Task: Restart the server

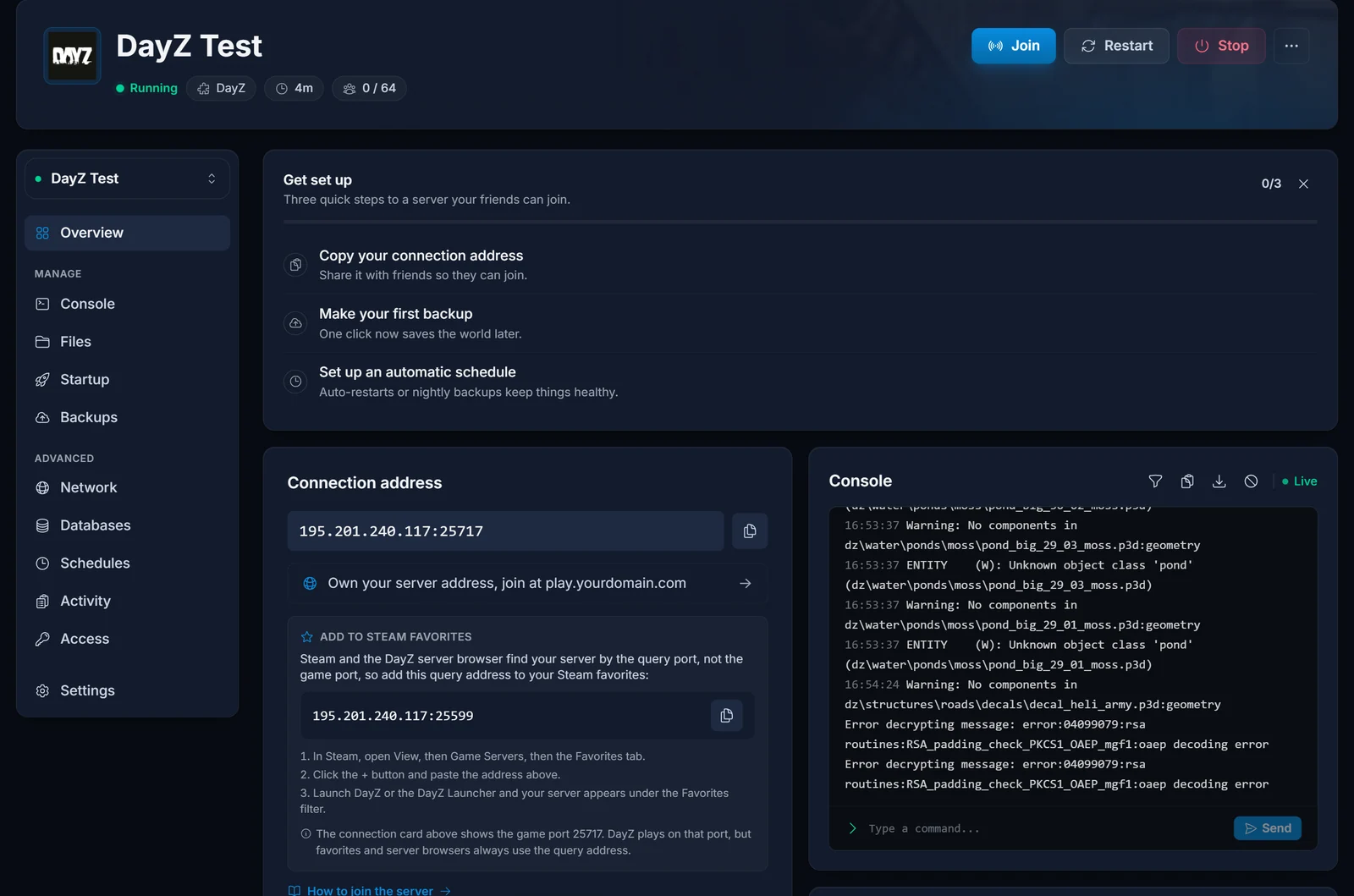Action: click(x=1116, y=46)
